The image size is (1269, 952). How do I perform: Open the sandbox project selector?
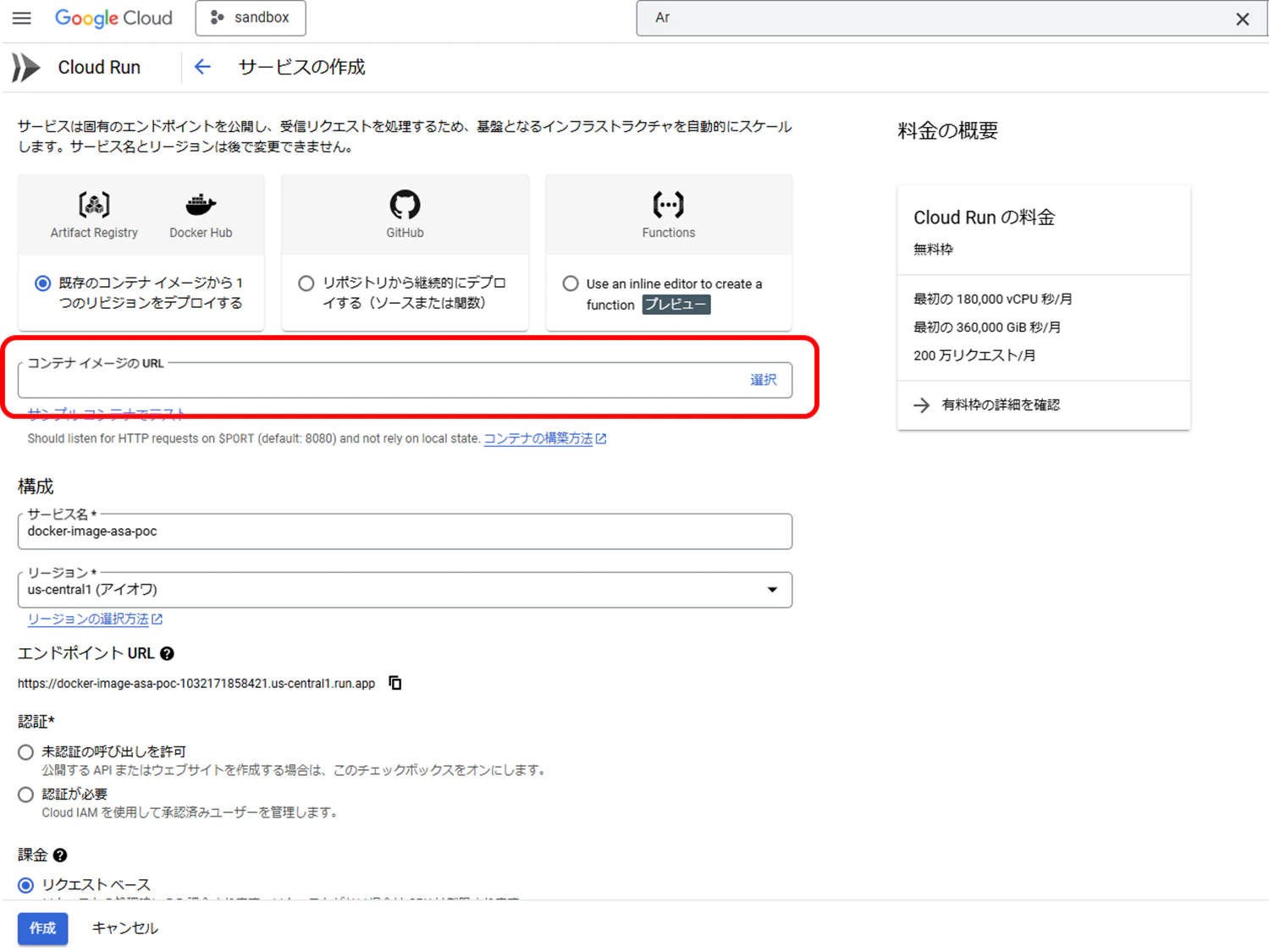pyautogui.click(x=251, y=18)
